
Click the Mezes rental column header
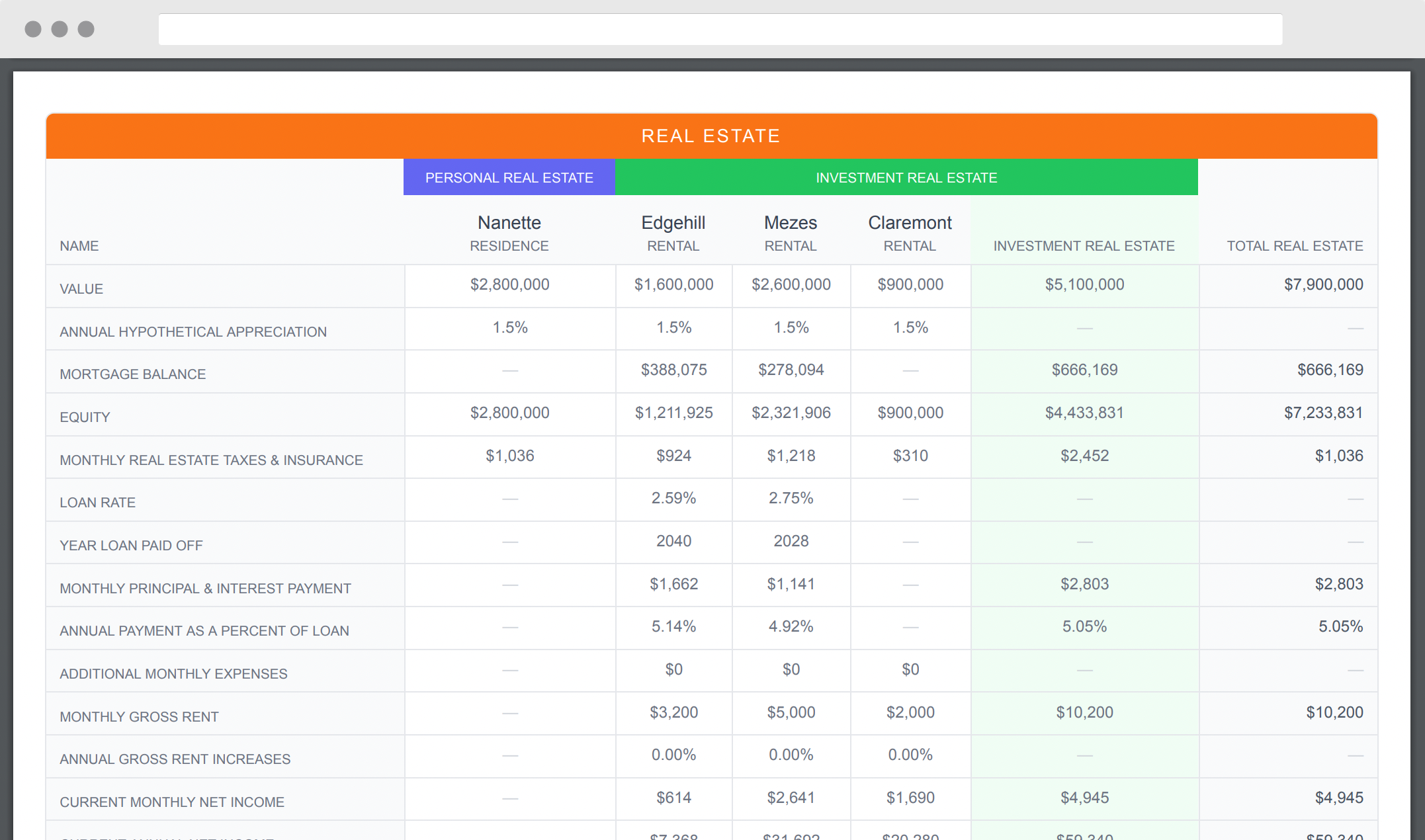tap(790, 233)
